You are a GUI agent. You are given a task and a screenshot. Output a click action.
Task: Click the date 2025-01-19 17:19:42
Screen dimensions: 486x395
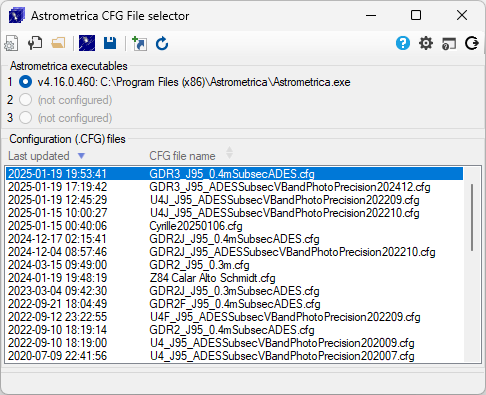pos(57,187)
